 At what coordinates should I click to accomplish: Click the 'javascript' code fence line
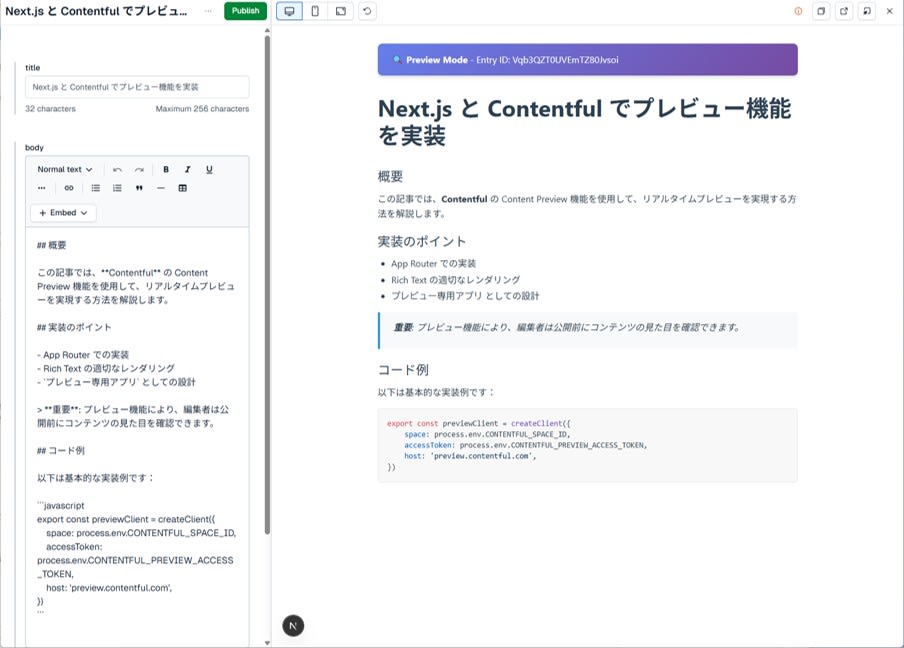tap(61, 506)
